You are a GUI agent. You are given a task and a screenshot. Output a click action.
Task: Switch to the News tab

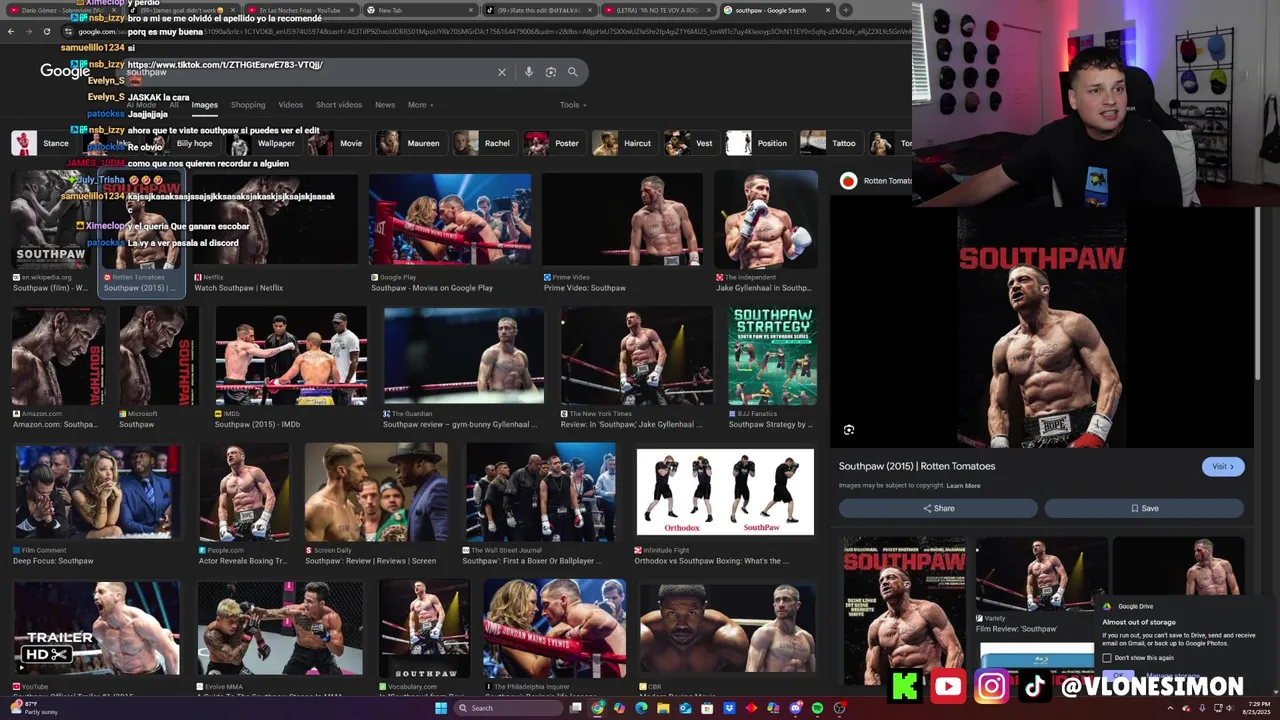[385, 105]
